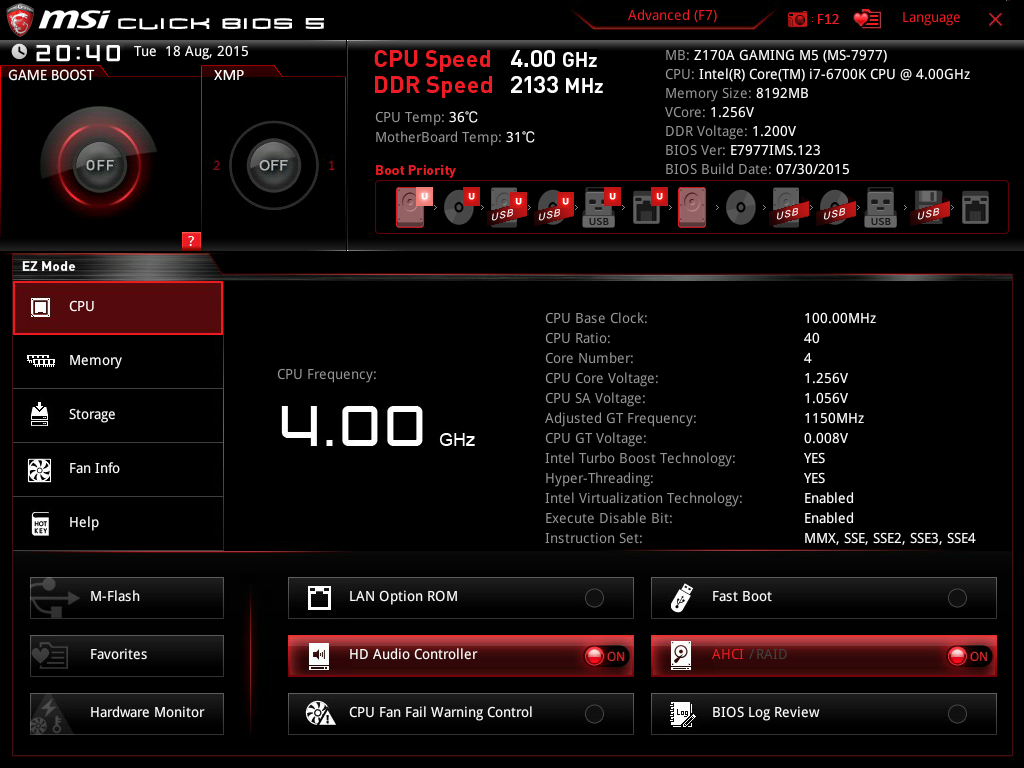
Task: Click the BIOS Ver E7977IMS.123 text
Action: (743, 150)
